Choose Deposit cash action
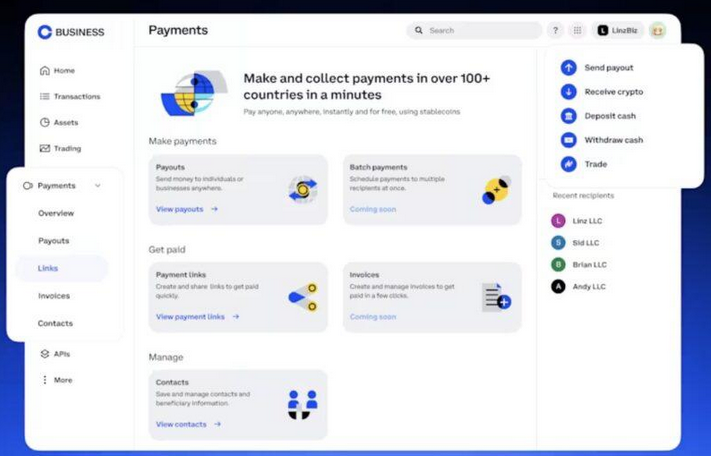Screen dimensions: 711x456 click(610, 116)
